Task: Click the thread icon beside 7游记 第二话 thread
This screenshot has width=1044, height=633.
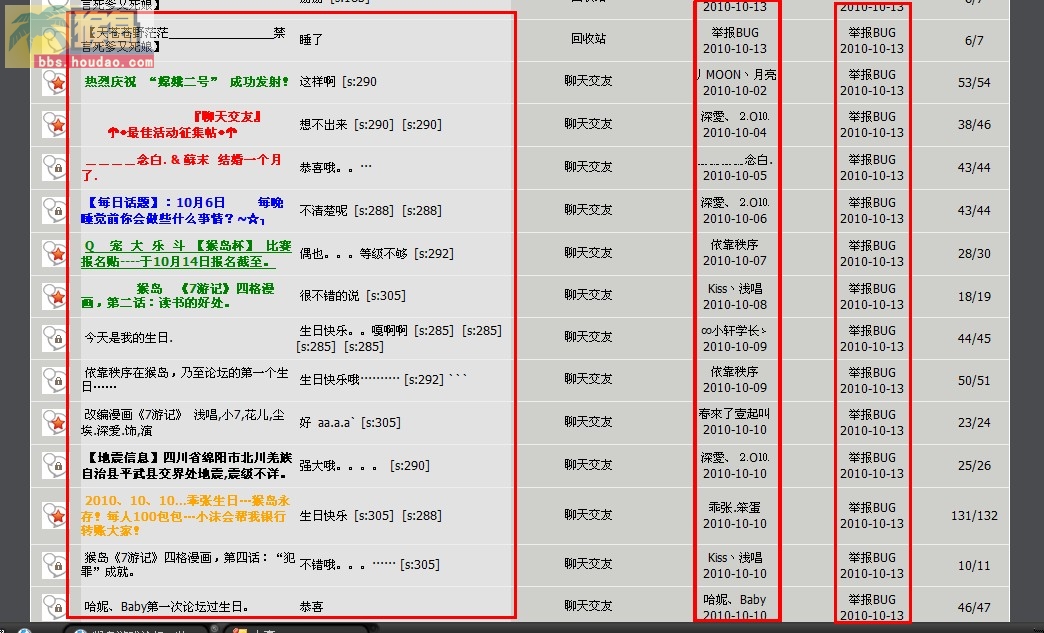Action: 55,296
